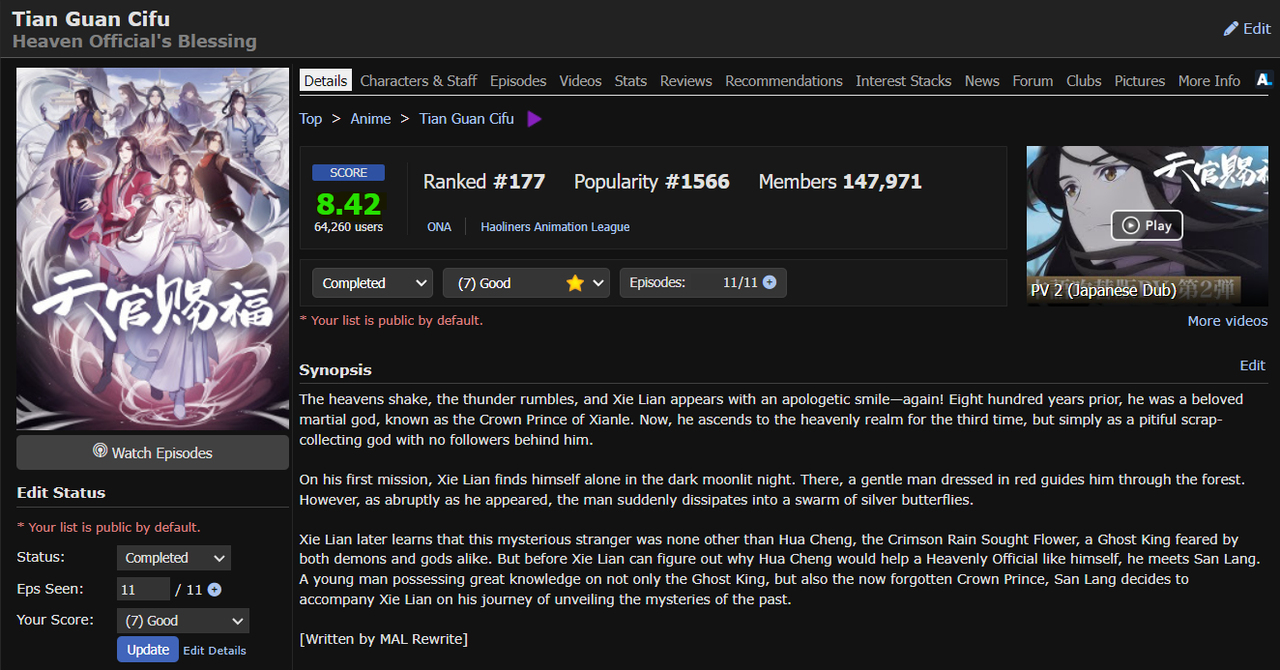
Task: Click the blue A icon after More Info
Action: pyautogui.click(x=1263, y=80)
